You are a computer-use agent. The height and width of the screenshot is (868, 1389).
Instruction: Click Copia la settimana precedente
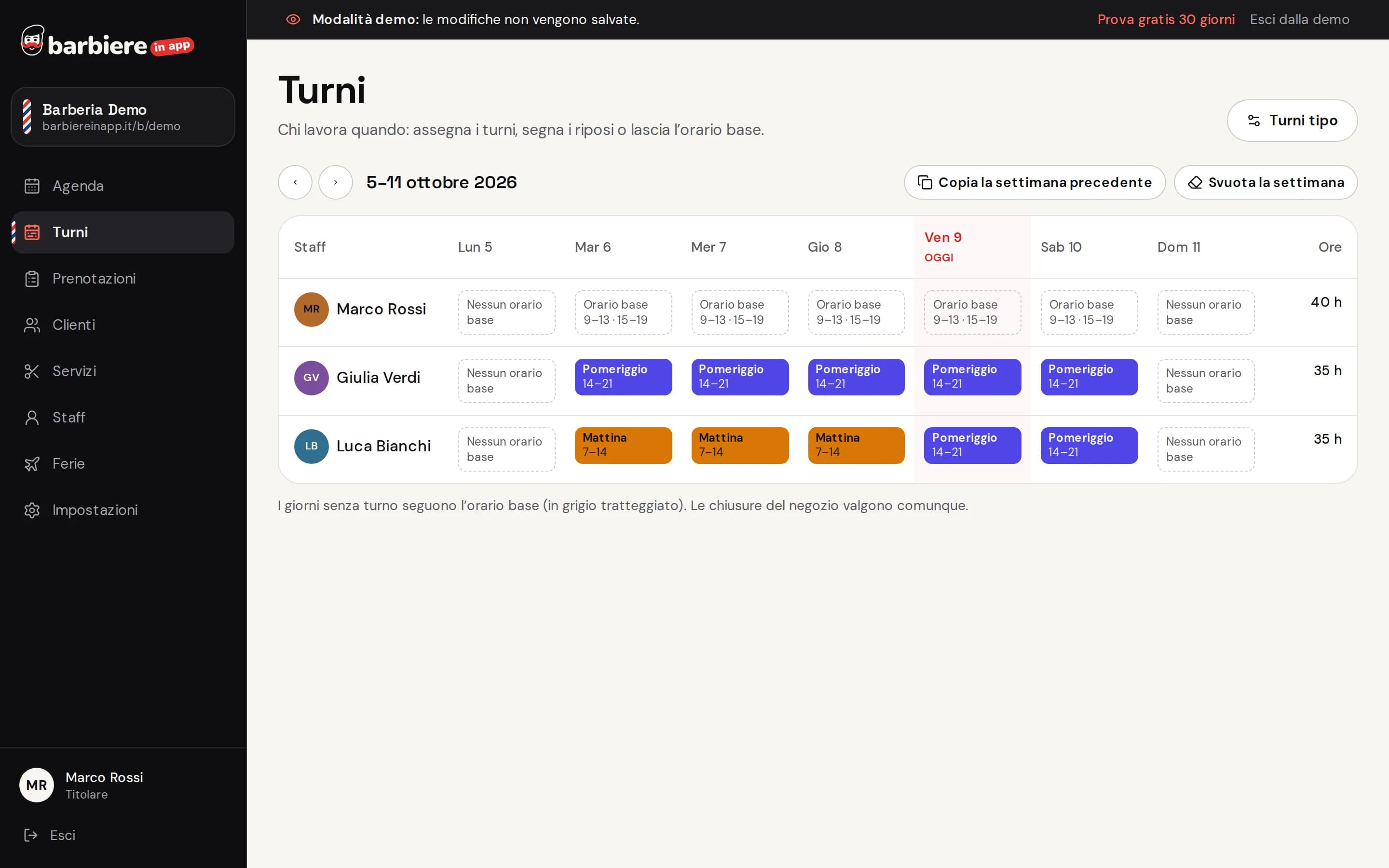point(1035,183)
